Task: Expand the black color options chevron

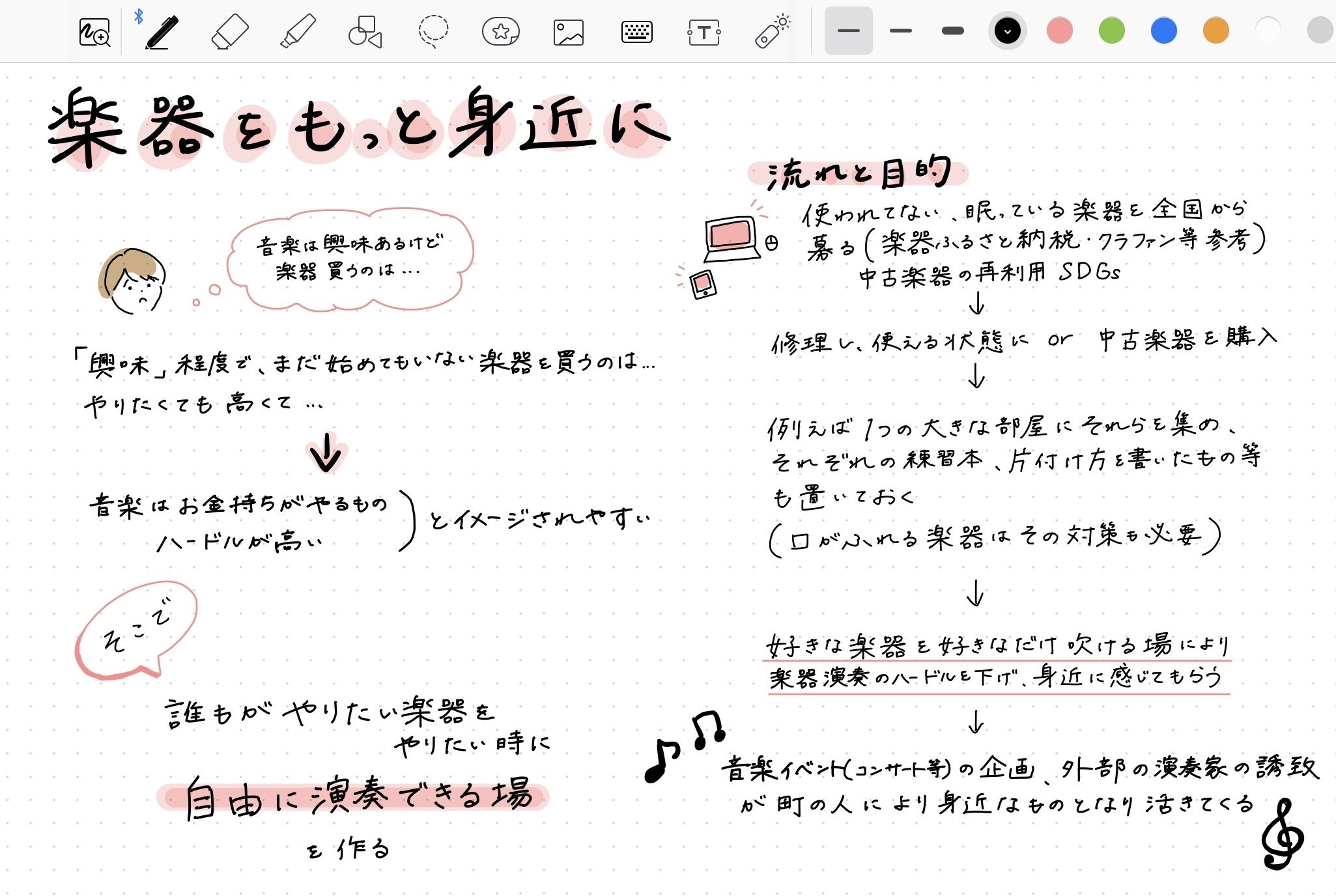Action: point(1008,31)
